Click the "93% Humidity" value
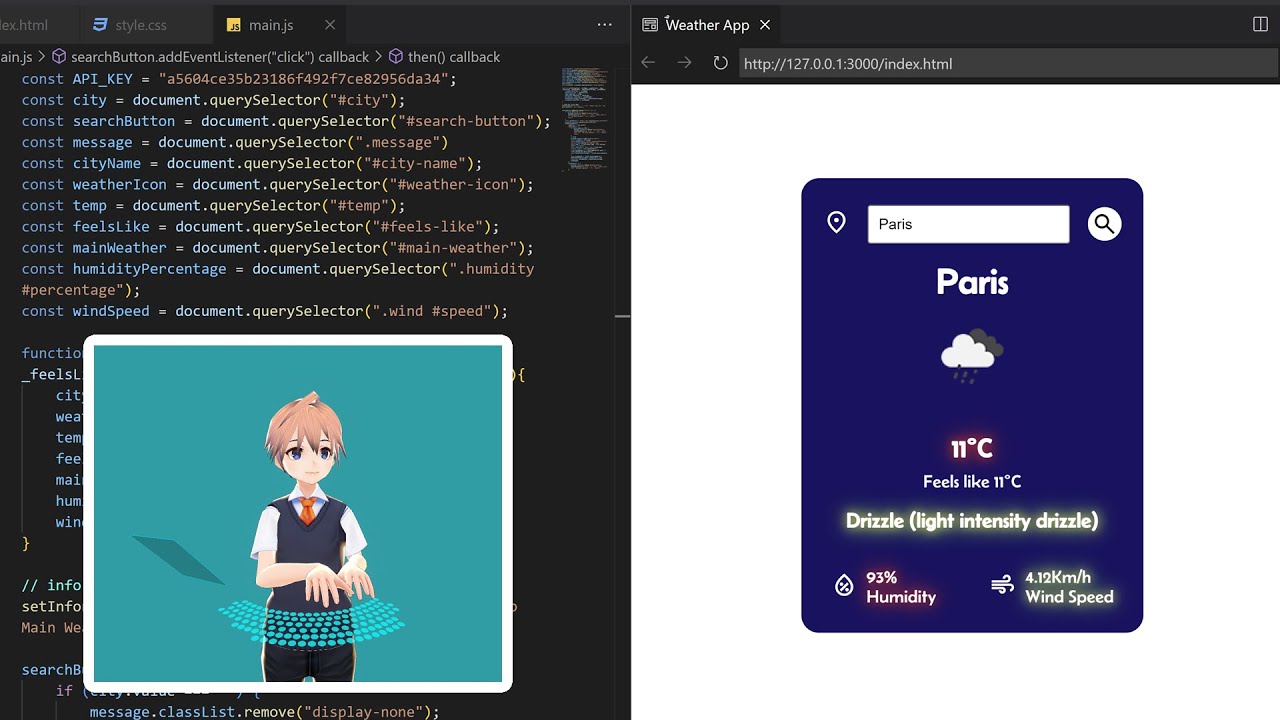1280x720 pixels. pyautogui.click(x=901, y=587)
